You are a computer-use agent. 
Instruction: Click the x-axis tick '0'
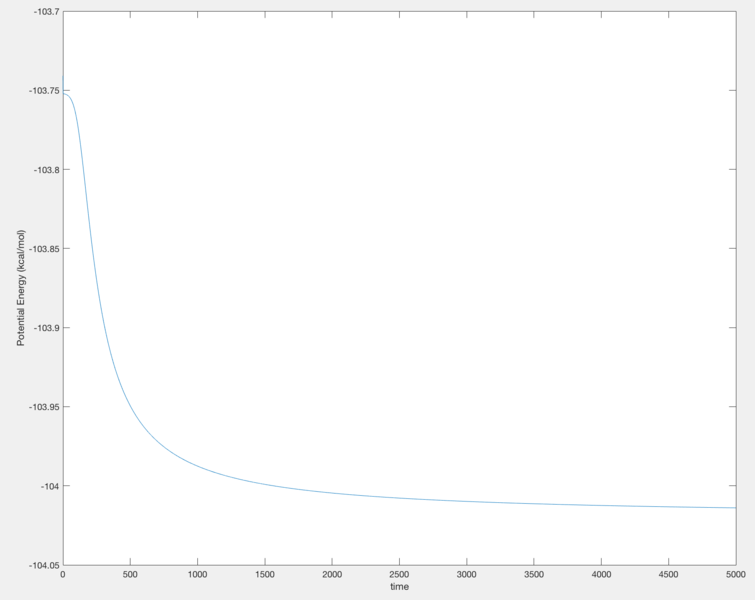pos(63,574)
